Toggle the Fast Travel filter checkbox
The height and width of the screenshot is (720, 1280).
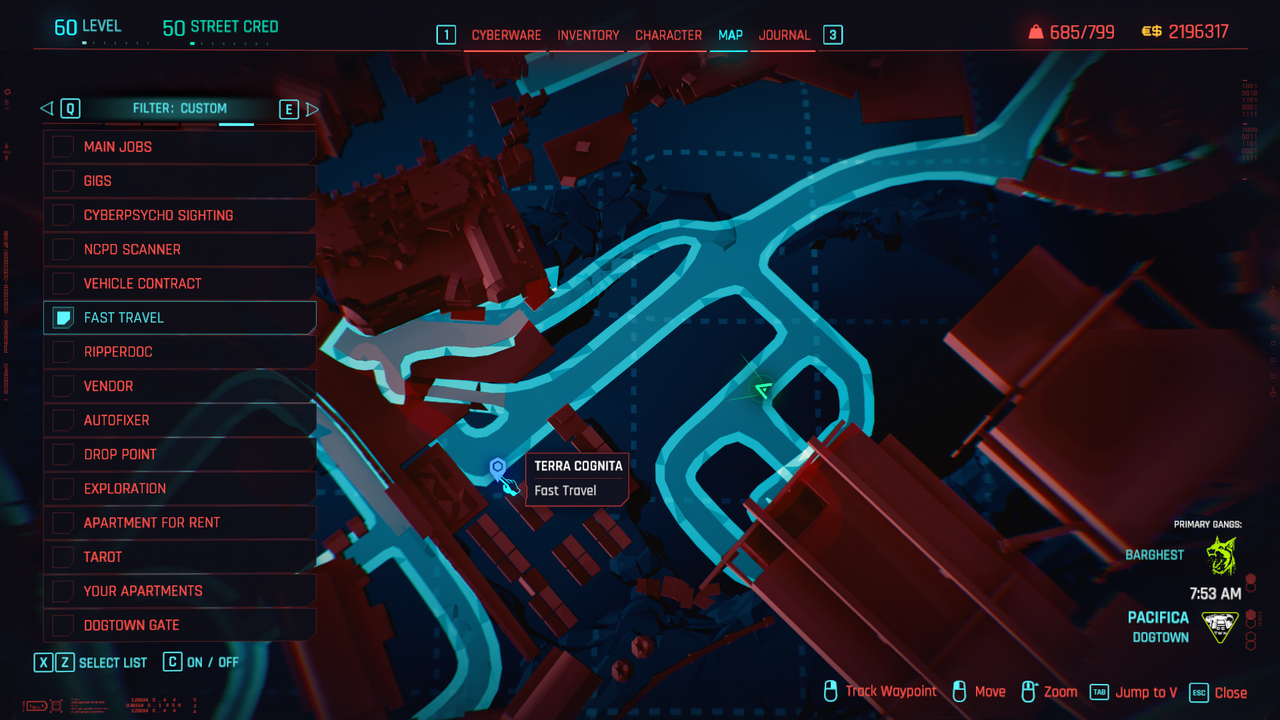click(64, 318)
